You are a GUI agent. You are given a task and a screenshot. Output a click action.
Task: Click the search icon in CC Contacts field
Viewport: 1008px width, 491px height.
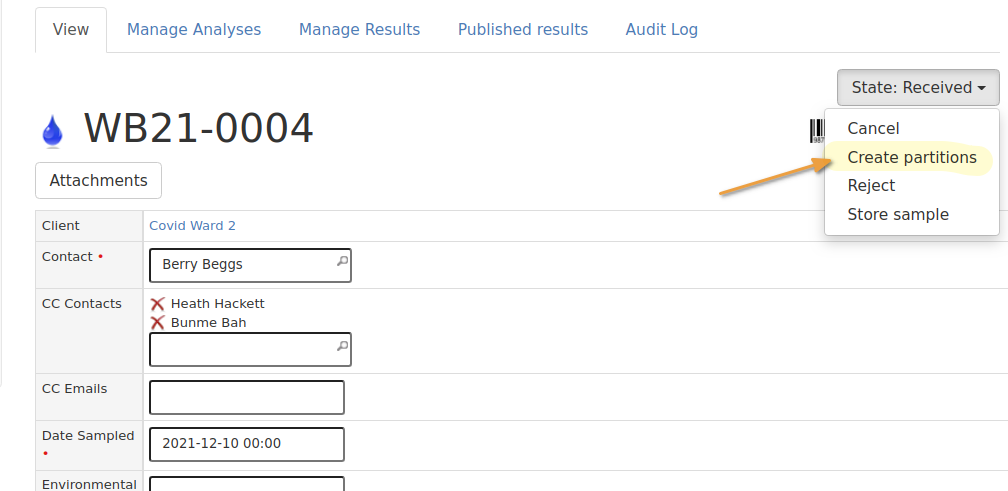[x=341, y=346]
